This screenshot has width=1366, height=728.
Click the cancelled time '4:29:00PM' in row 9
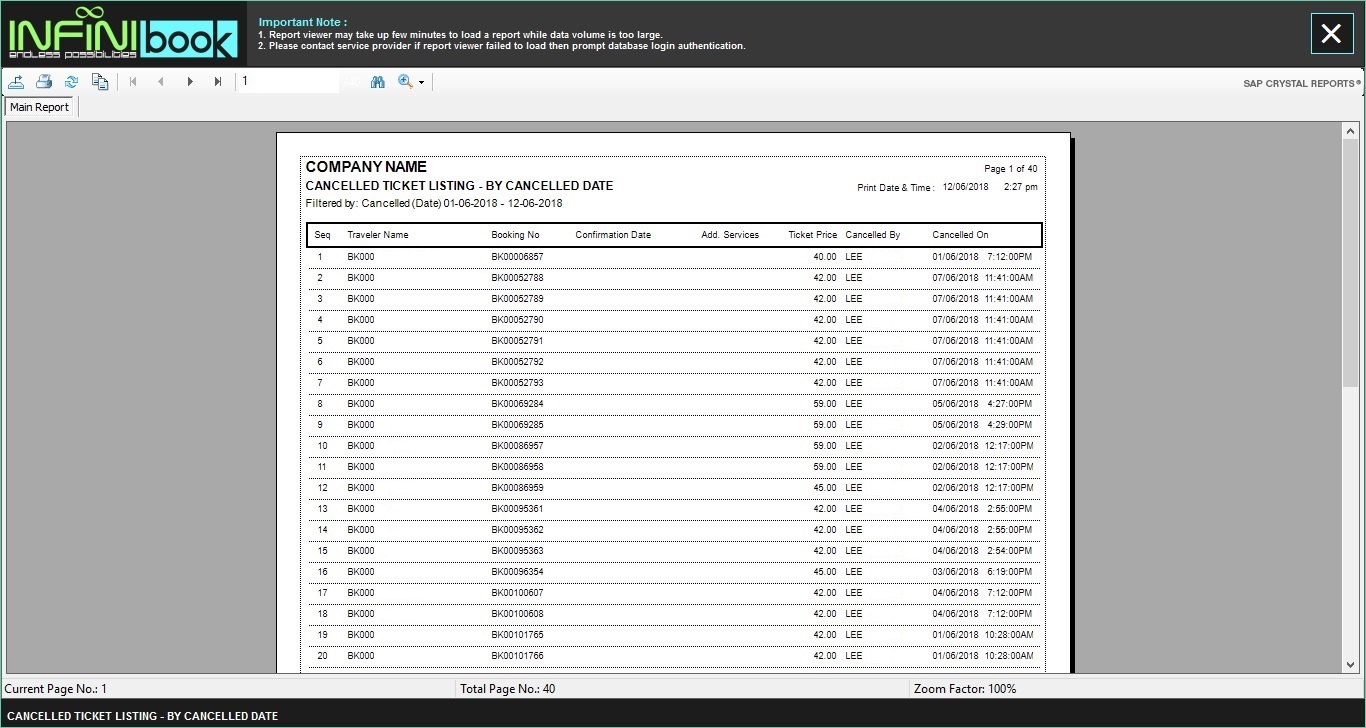(x=1010, y=425)
